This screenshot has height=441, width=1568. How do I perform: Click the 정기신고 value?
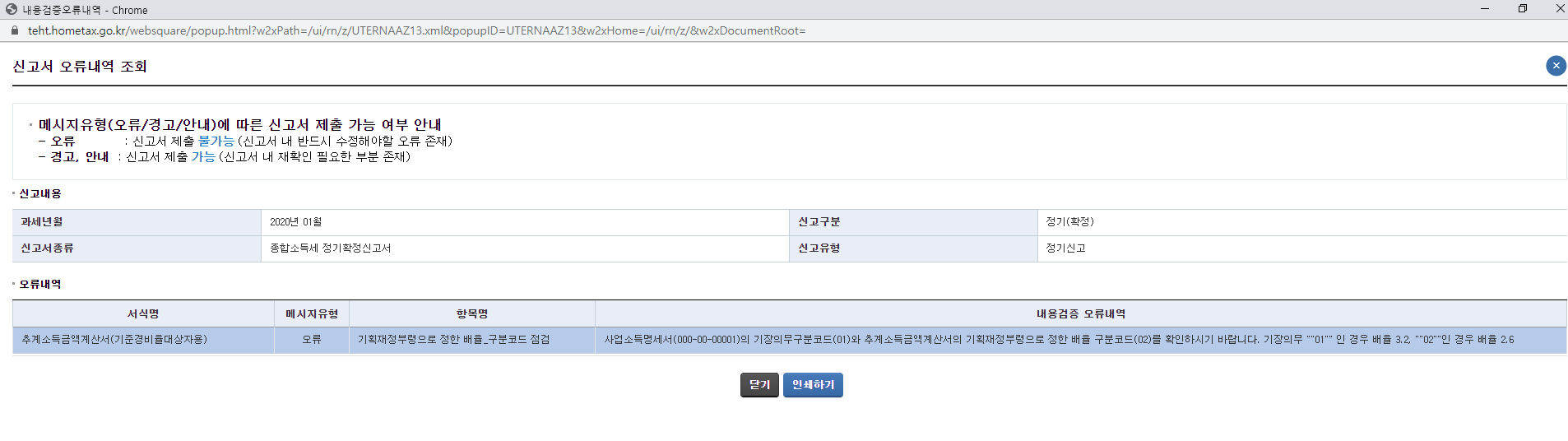1065,248
